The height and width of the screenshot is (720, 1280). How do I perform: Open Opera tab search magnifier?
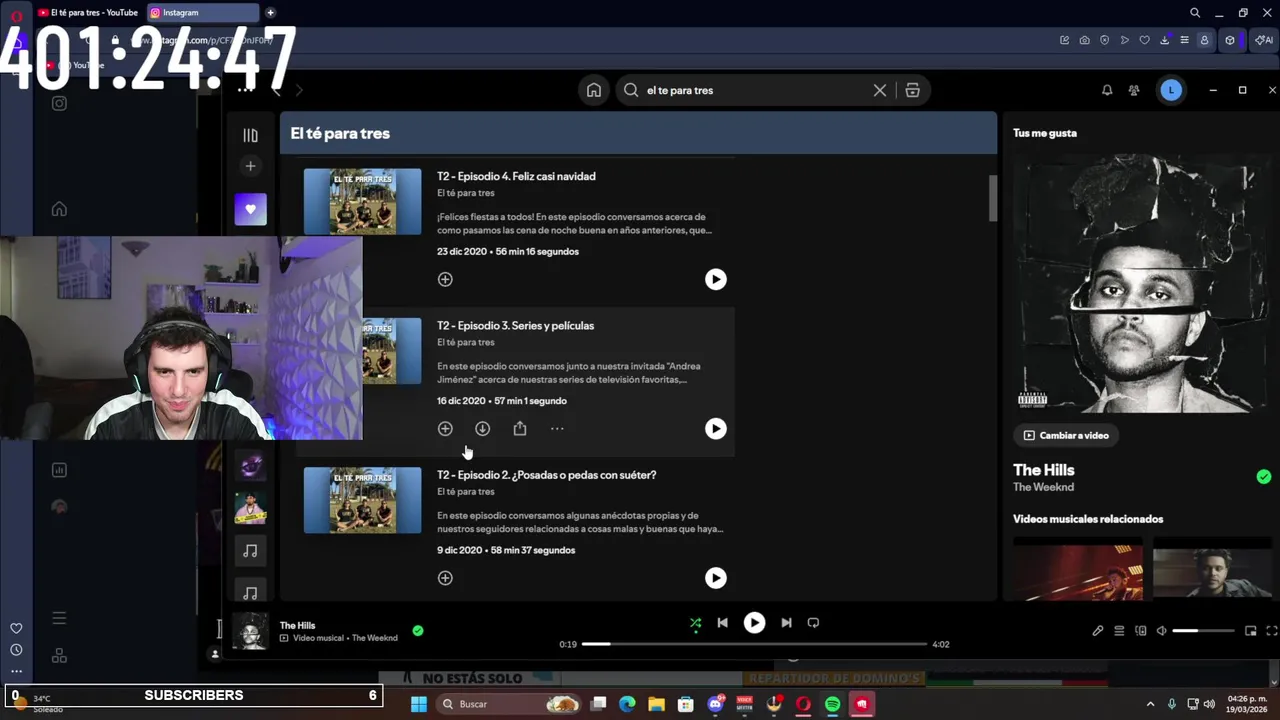[1195, 13]
